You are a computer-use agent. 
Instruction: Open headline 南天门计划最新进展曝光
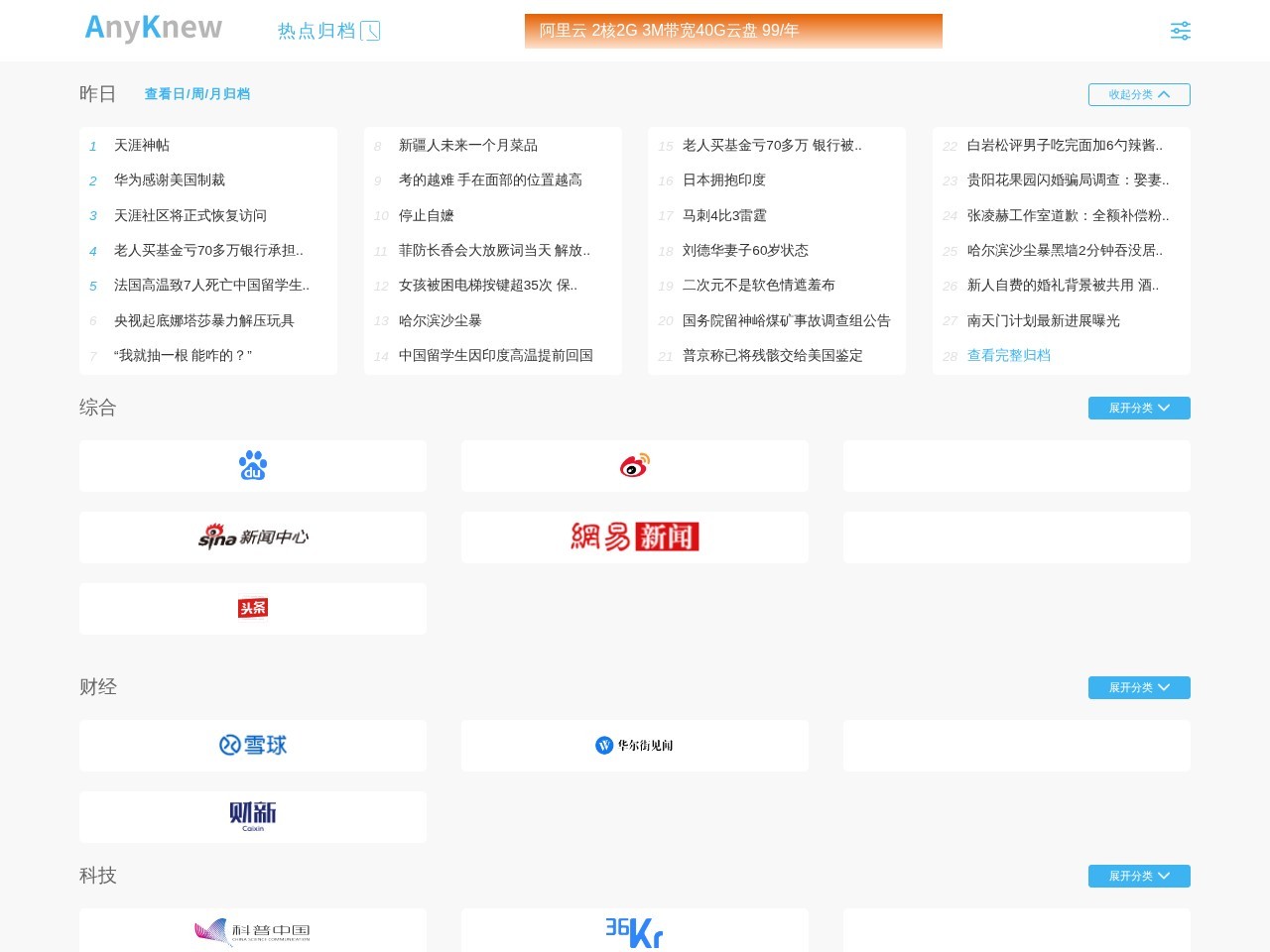(1044, 320)
